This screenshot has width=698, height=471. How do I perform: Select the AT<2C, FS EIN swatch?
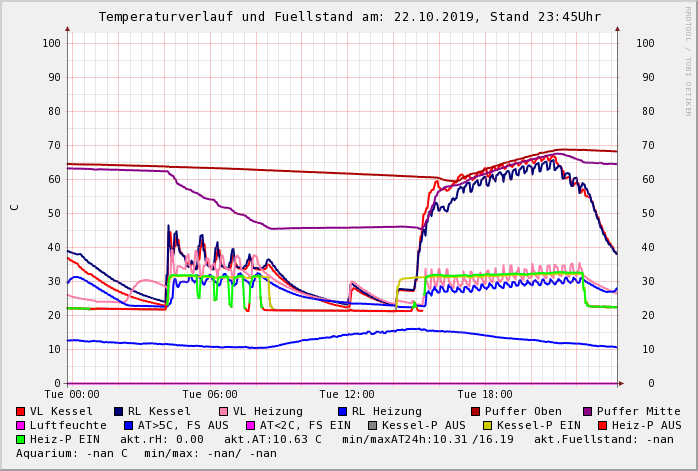click(x=251, y=425)
